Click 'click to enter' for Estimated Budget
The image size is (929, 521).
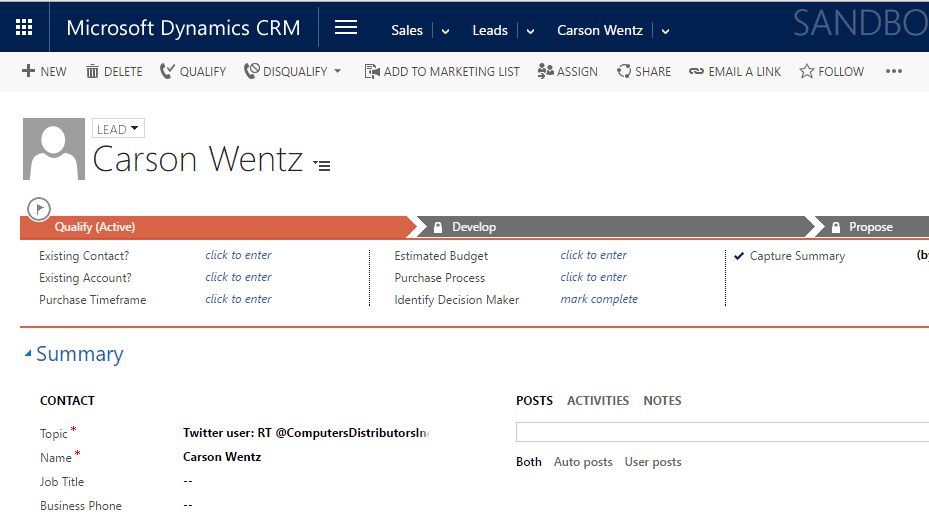point(594,255)
